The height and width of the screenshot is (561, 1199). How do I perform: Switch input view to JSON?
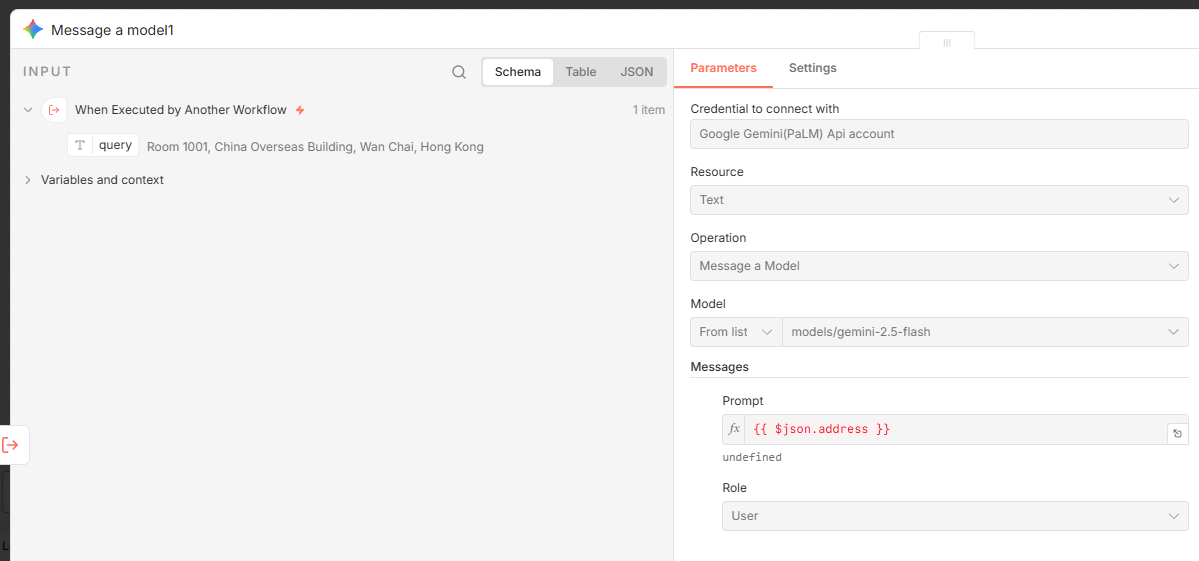pos(636,72)
